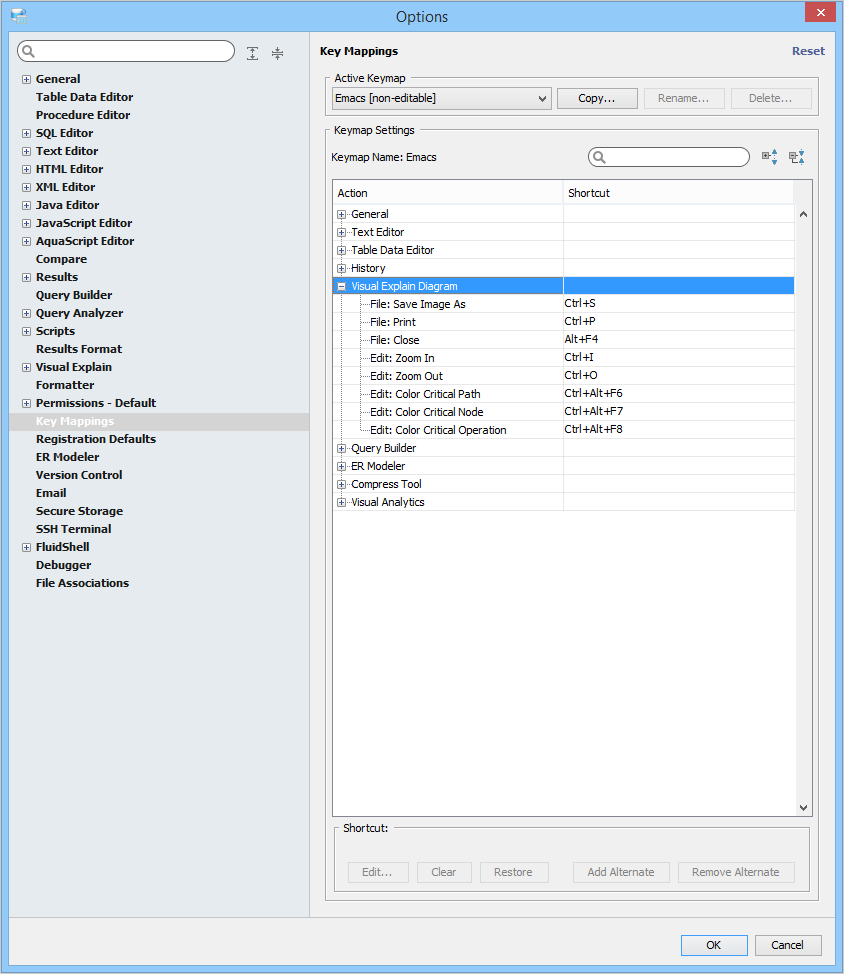Focus the keymap action search field

coord(669,157)
